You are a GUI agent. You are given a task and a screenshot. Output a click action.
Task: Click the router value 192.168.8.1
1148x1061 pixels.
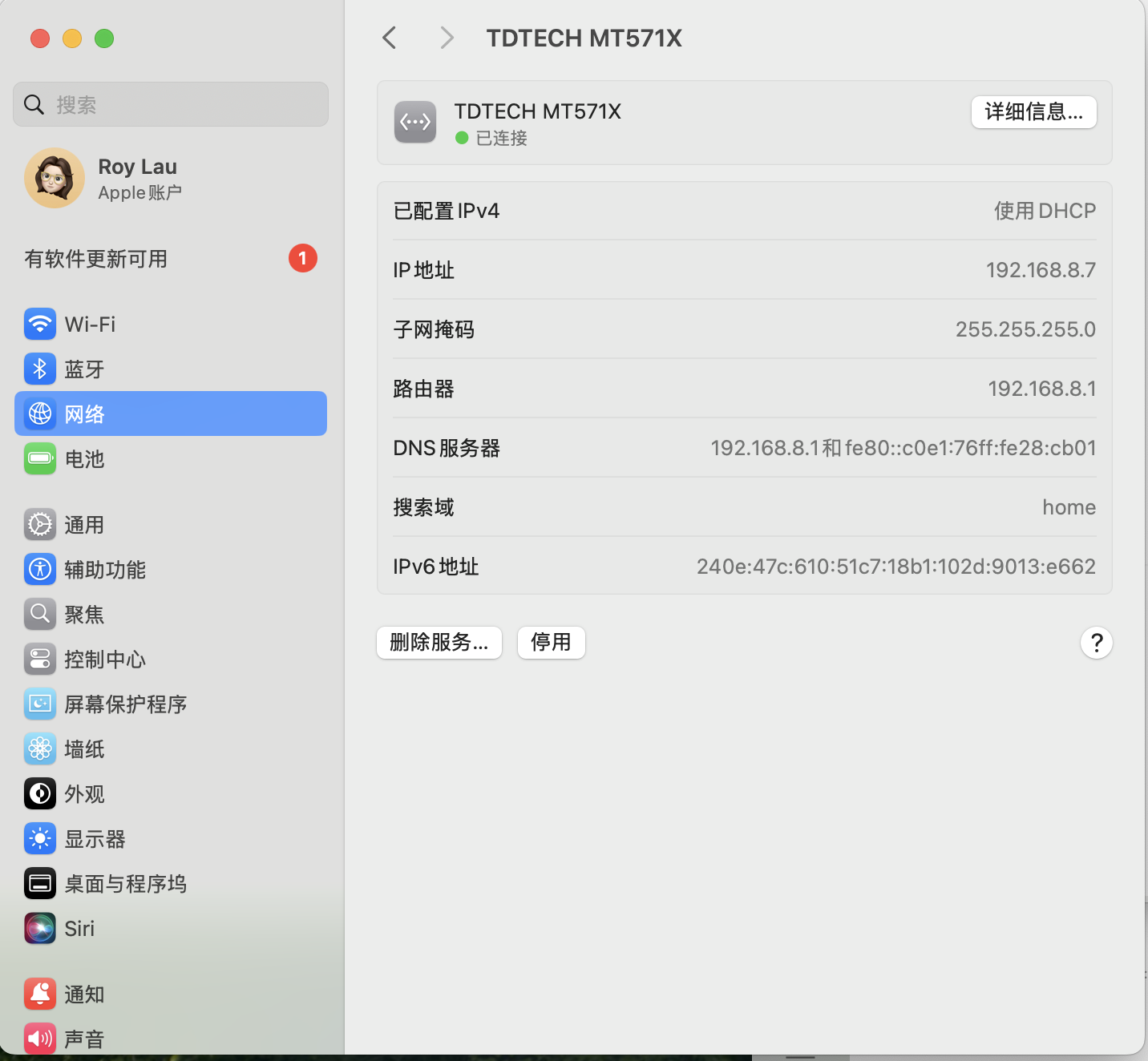coord(1042,389)
